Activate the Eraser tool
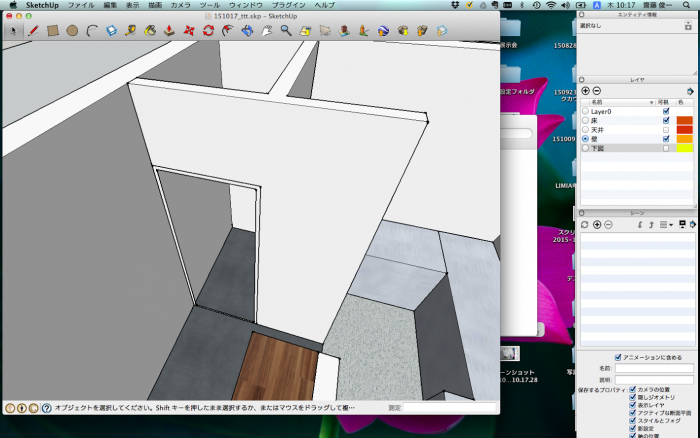The height and width of the screenshot is (438, 700). [x=111, y=31]
